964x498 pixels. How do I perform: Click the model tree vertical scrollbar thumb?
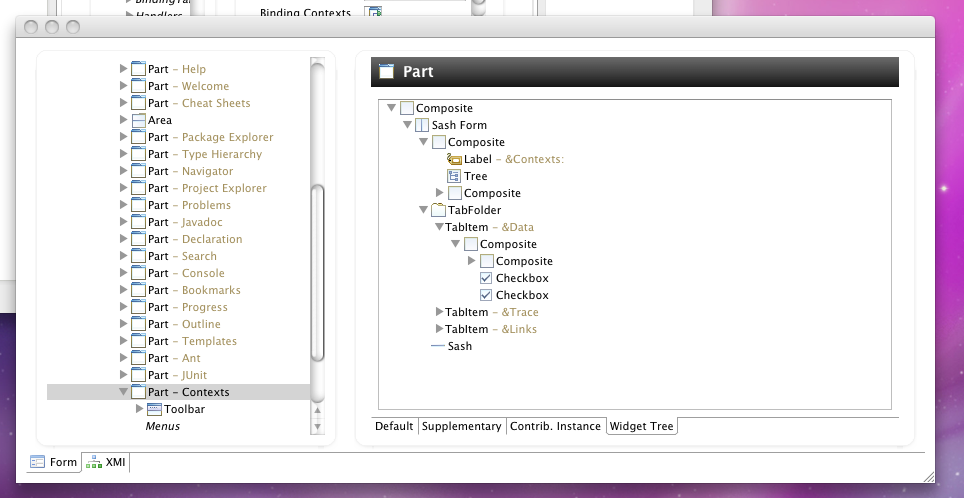coord(317,273)
